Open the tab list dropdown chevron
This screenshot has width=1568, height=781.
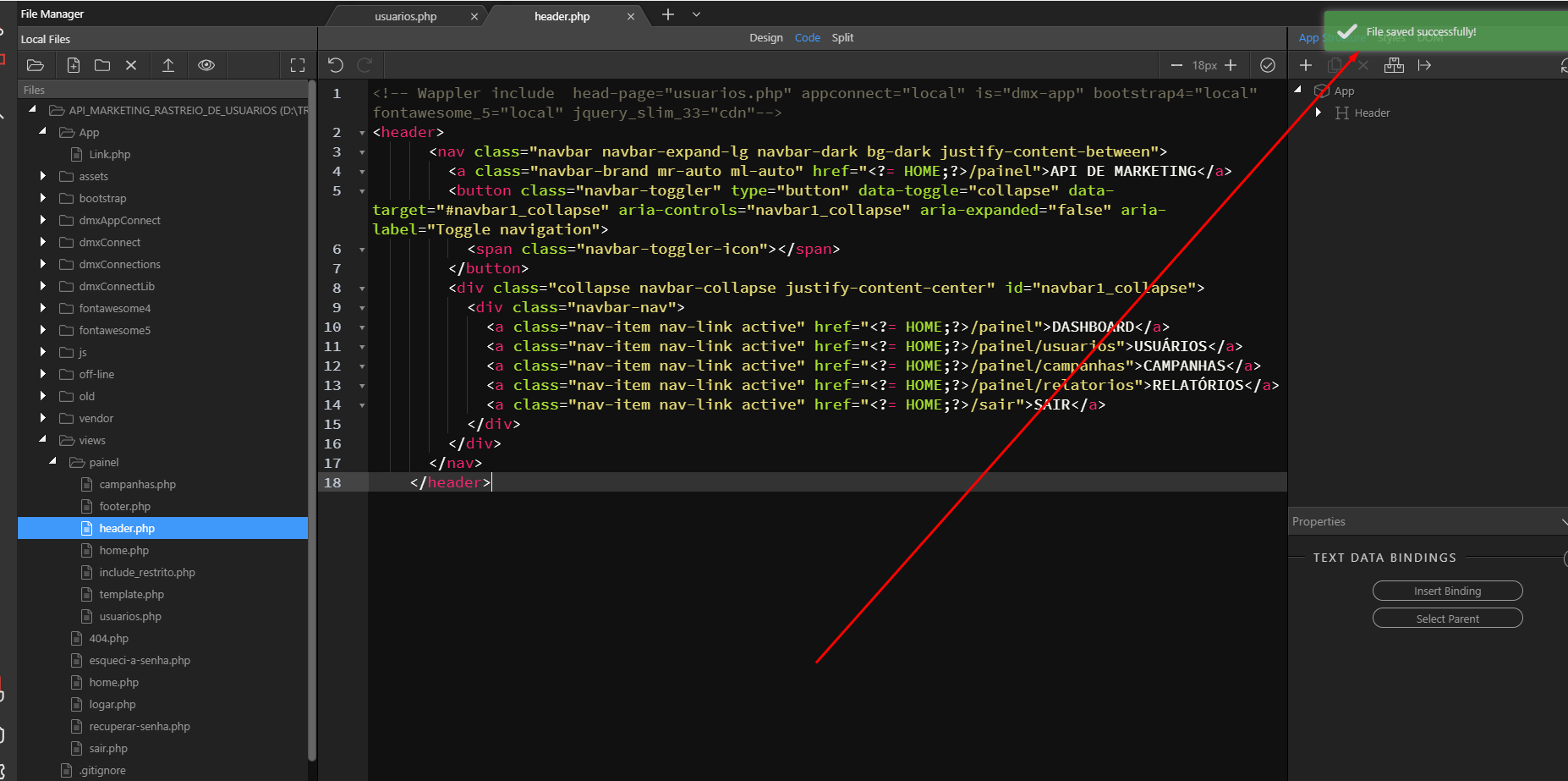click(x=697, y=14)
